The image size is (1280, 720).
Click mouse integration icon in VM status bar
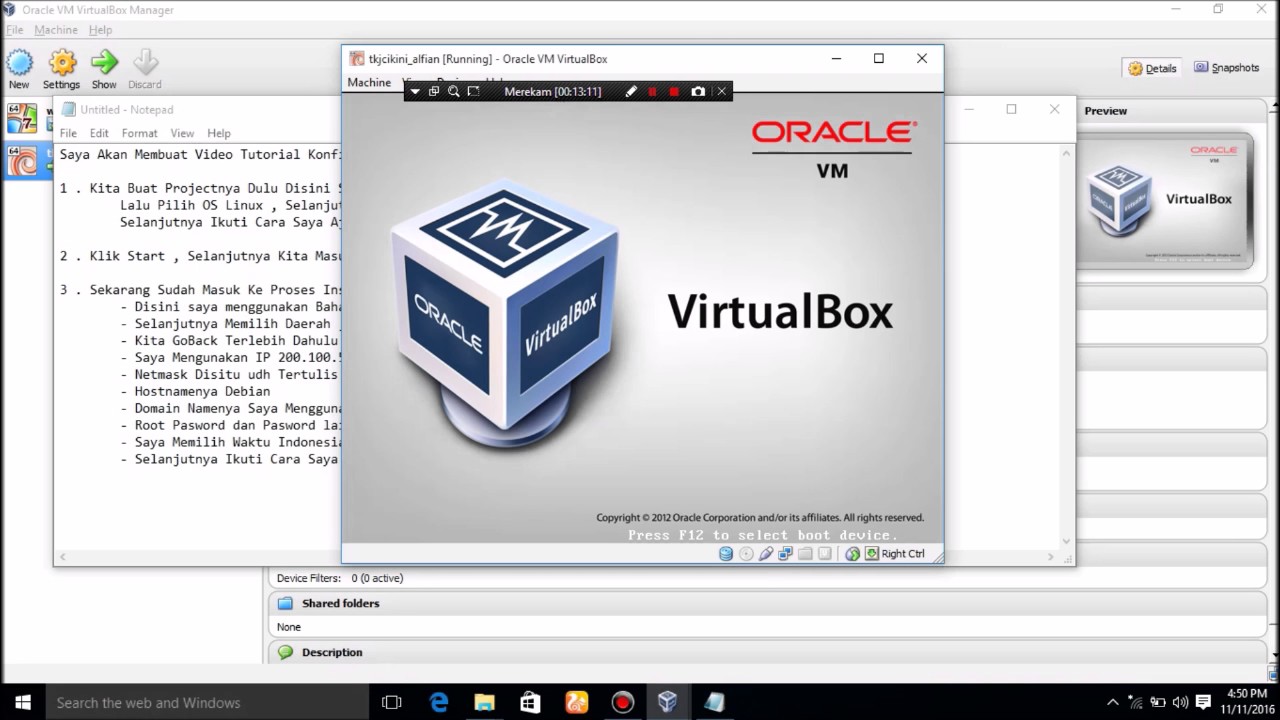tap(852, 554)
